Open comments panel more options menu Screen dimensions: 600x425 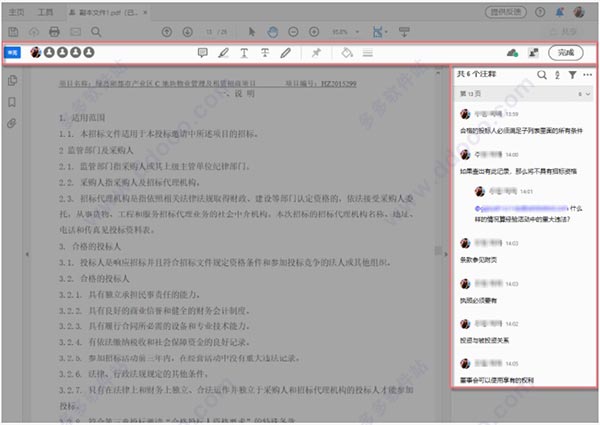[588, 75]
